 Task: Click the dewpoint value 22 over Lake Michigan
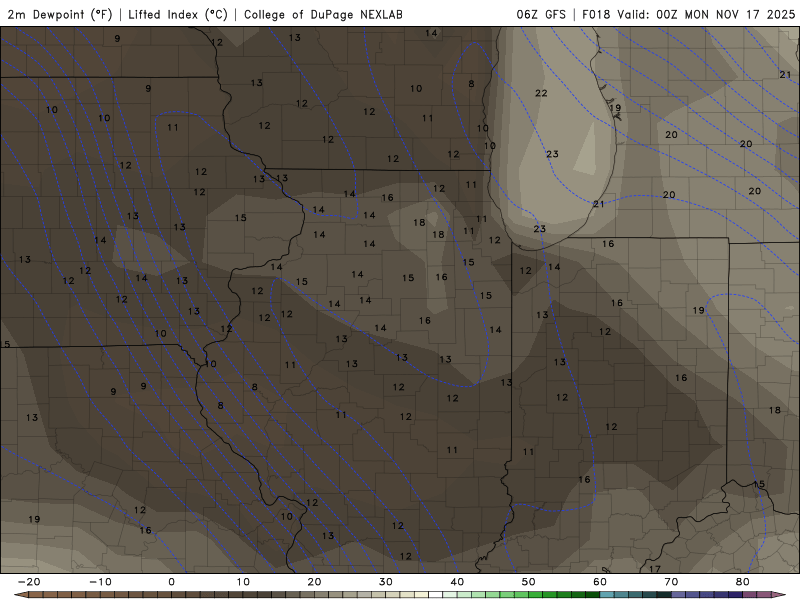[x=541, y=93]
